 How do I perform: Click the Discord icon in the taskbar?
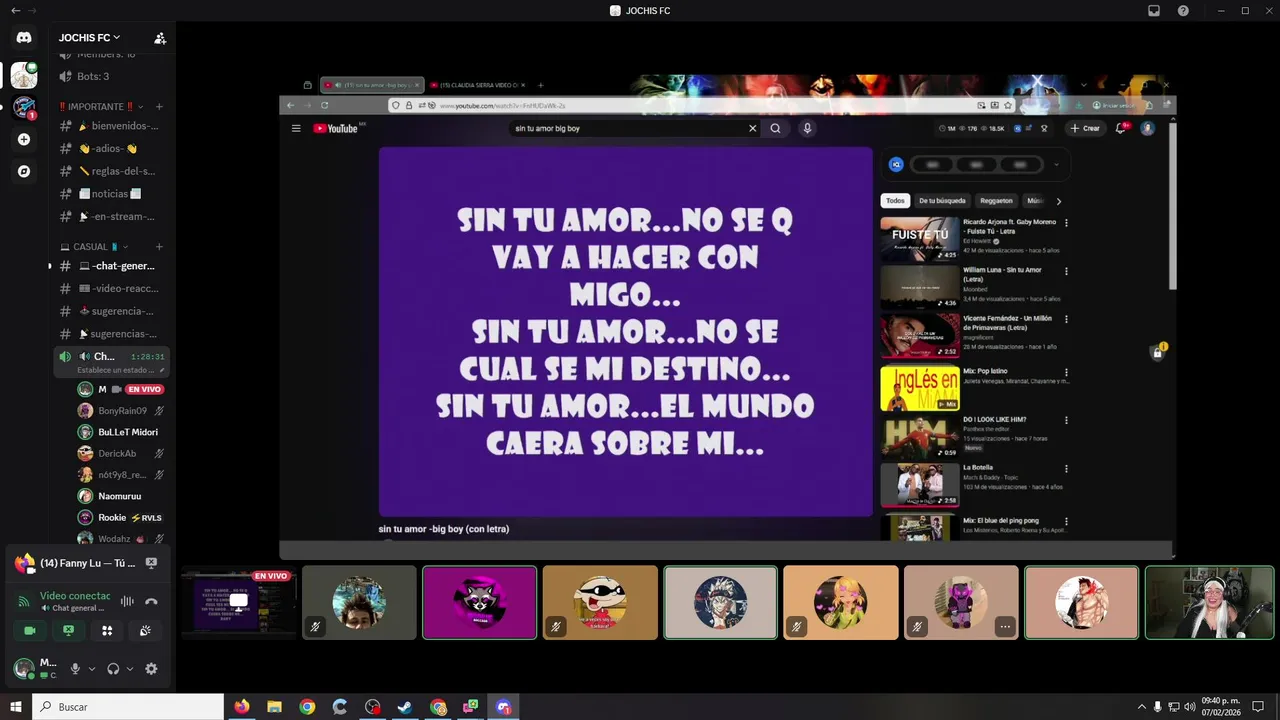[x=504, y=707]
